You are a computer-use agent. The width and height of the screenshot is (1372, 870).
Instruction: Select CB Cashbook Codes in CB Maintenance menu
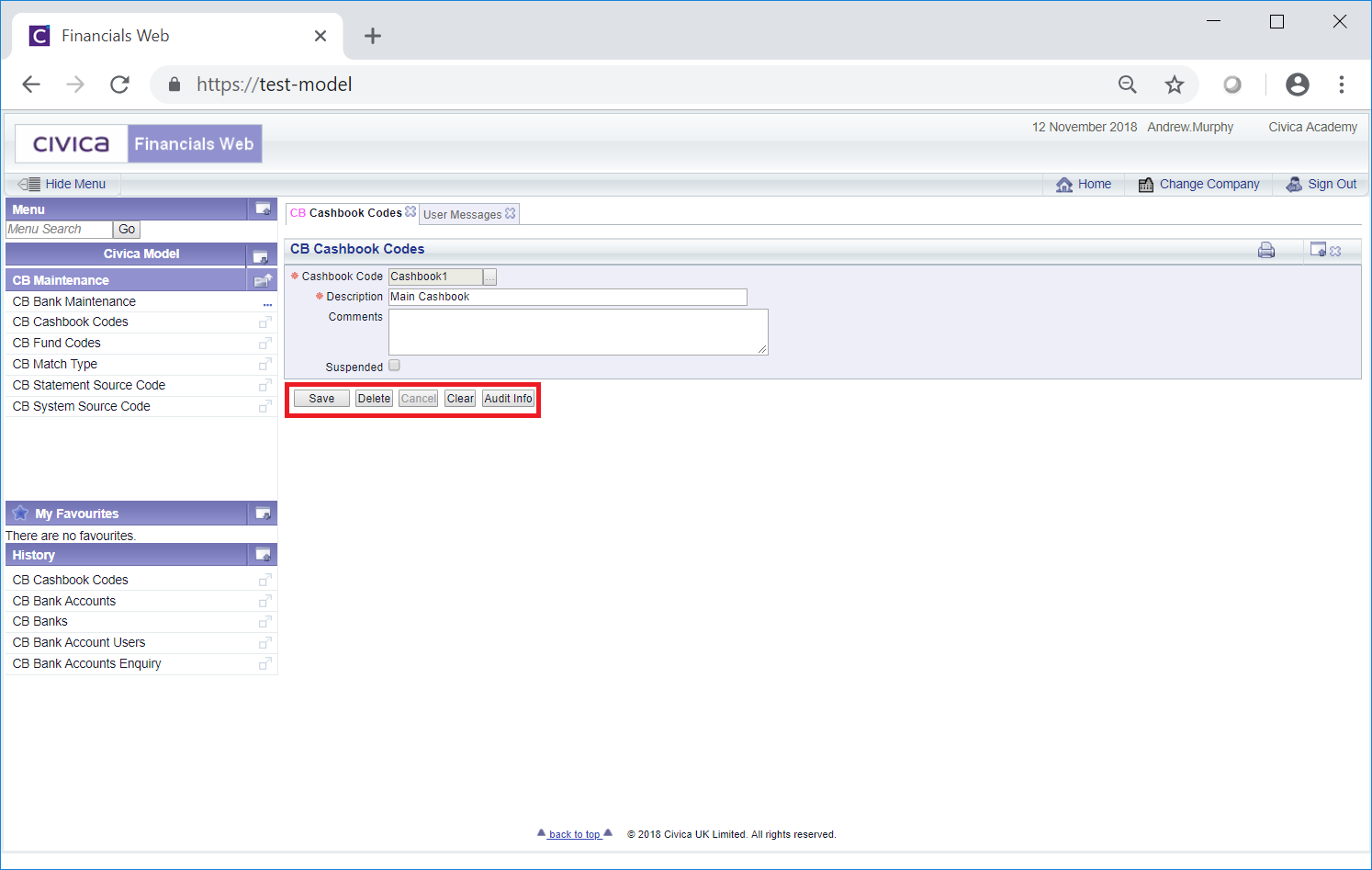pyautogui.click(x=71, y=322)
